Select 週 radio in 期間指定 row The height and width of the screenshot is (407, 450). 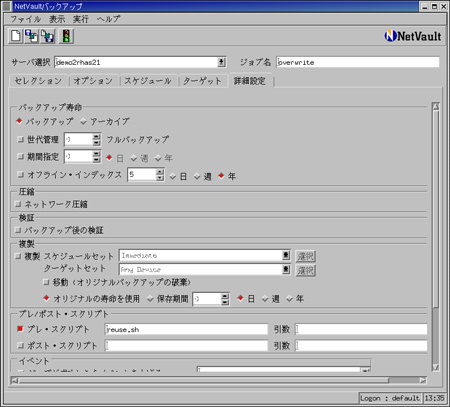[x=134, y=158]
